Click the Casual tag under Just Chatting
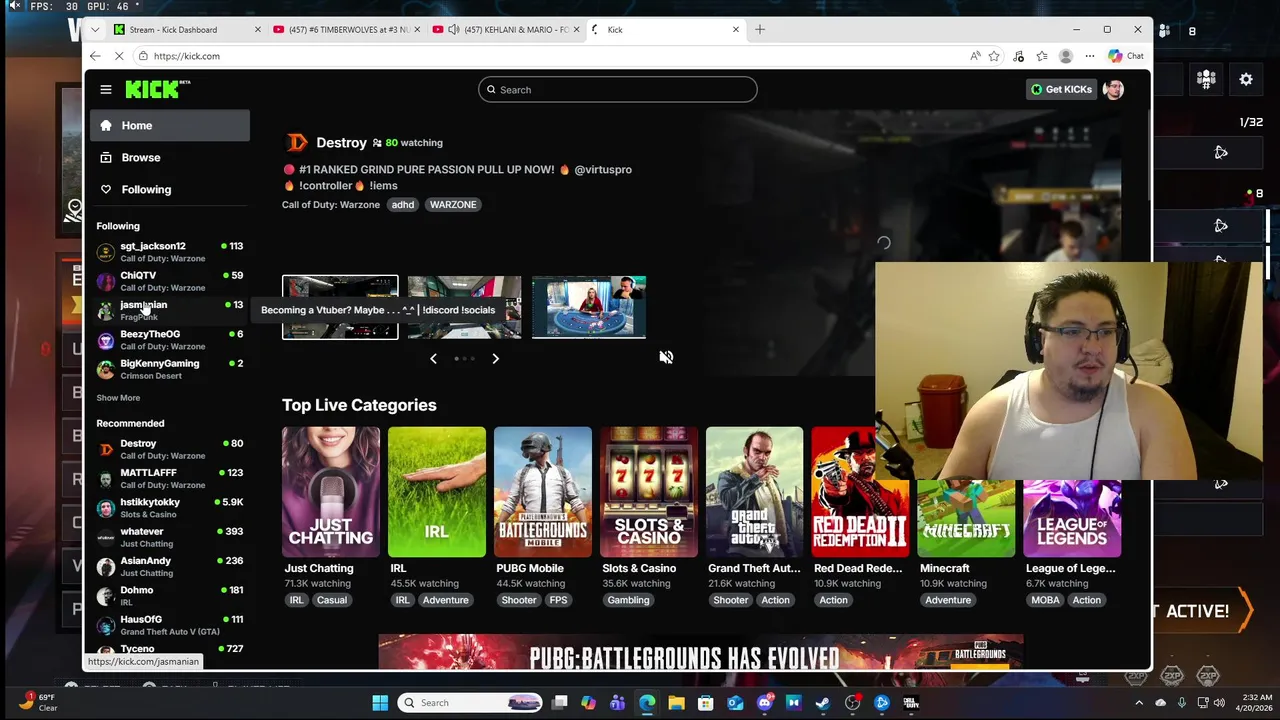1280x720 pixels. pyautogui.click(x=332, y=600)
